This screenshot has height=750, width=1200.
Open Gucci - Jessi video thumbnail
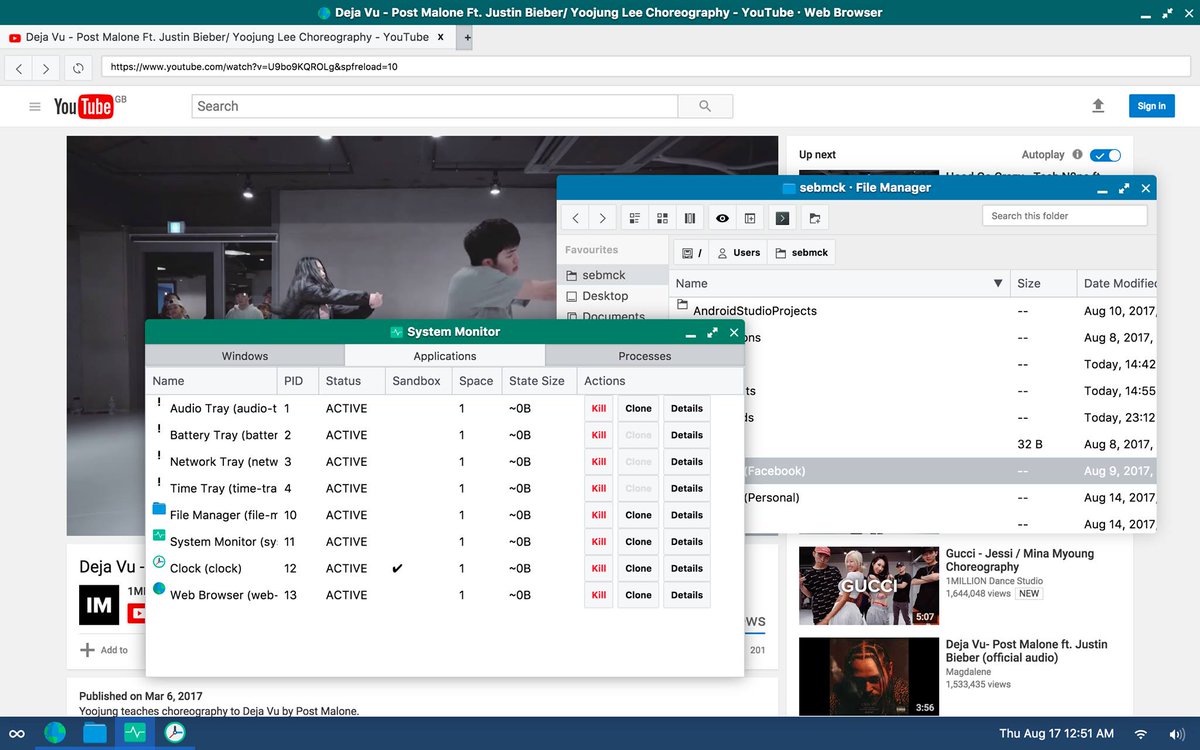point(869,586)
